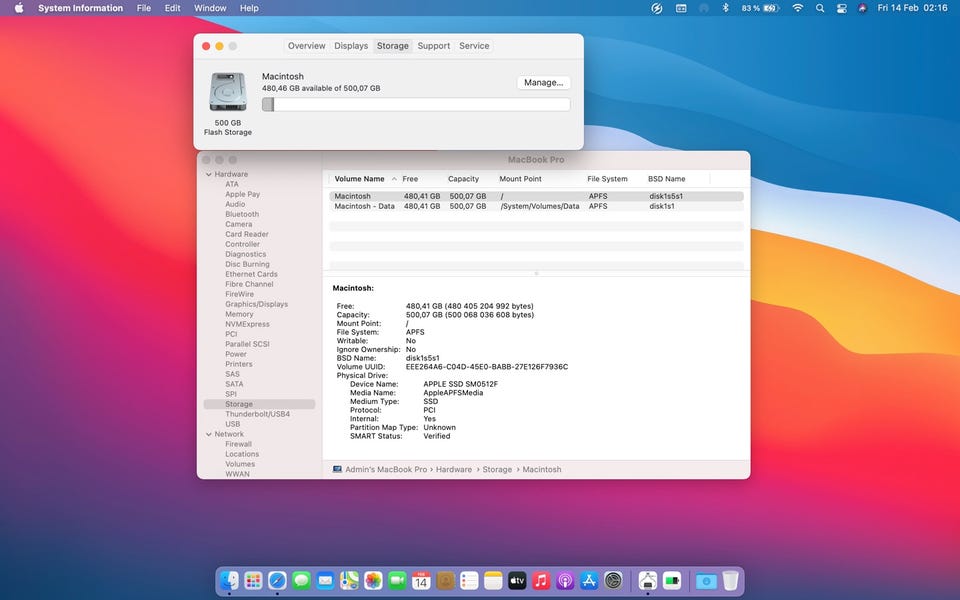
Task: Open Contacts app in the Dock
Action: 445,580
